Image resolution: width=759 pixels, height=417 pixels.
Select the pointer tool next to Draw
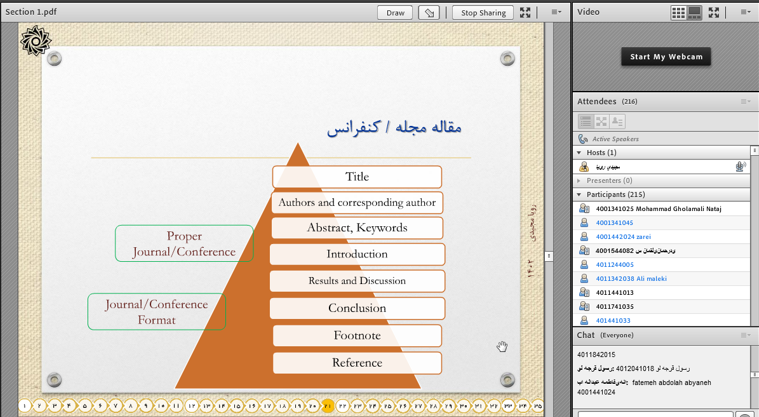429,13
